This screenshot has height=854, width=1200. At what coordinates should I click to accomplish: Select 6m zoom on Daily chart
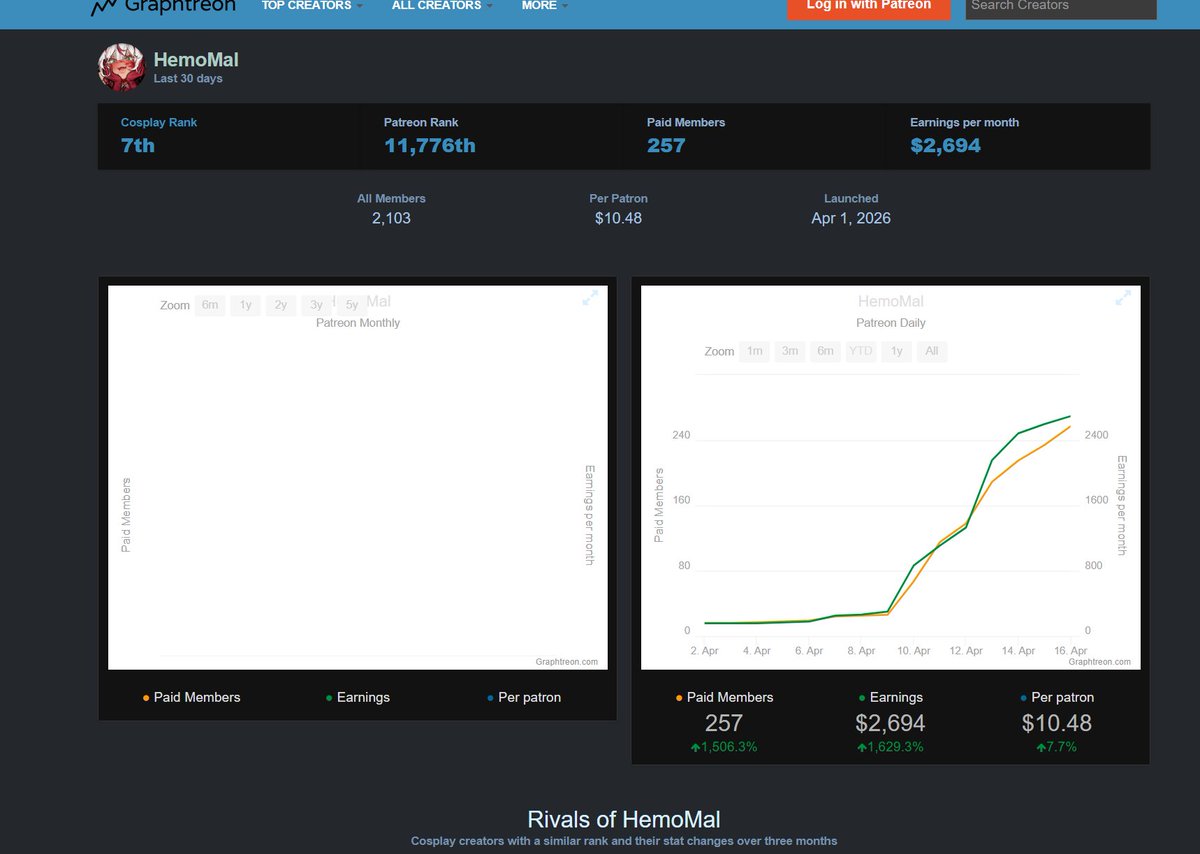click(x=825, y=351)
